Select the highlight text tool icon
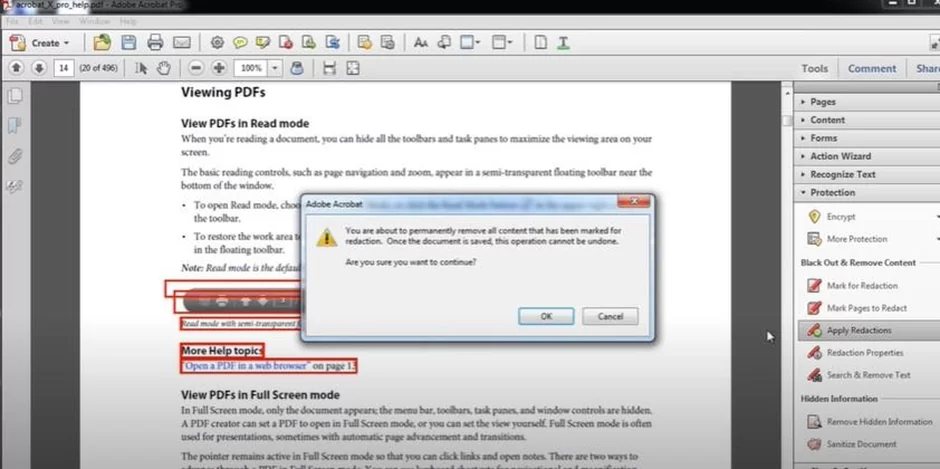Viewport: 940px width, 469px height. click(x=263, y=43)
